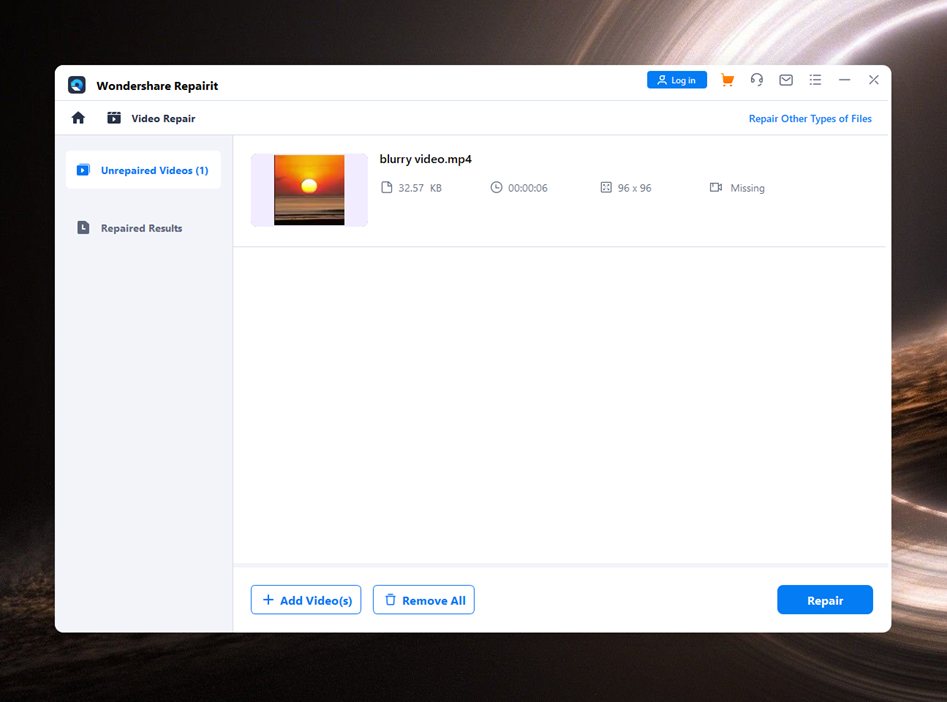Click the 96 x 96 resolution value
This screenshot has width=947, height=702.
click(635, 188)
